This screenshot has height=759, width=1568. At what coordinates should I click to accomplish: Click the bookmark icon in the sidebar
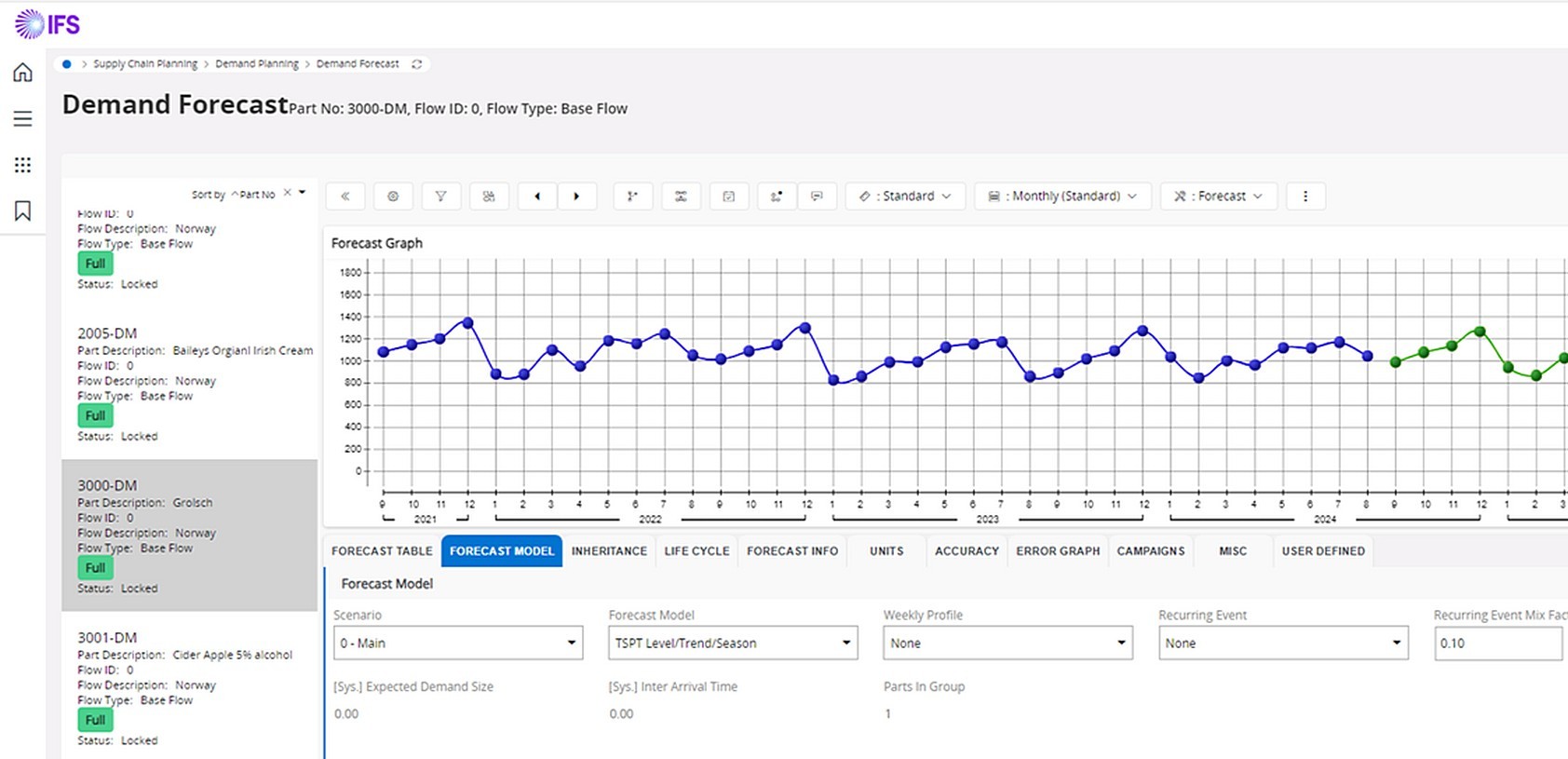coord(22,211)
